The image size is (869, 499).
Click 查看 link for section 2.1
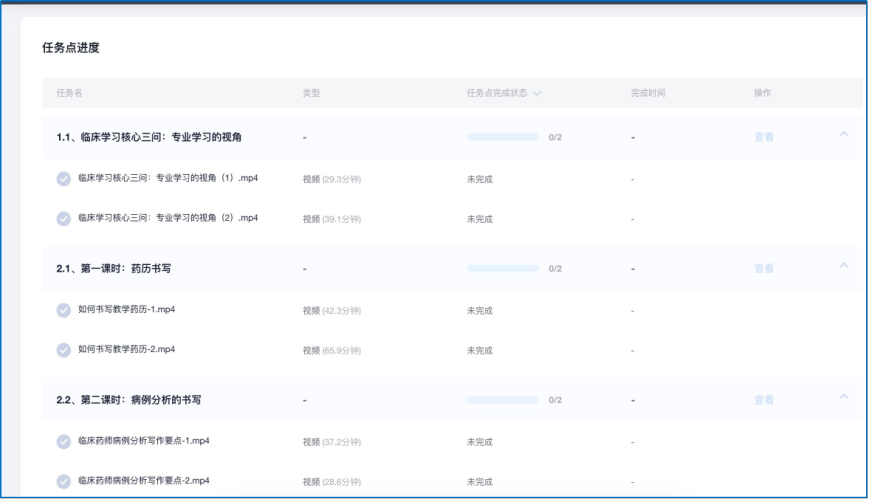point(763,268)
